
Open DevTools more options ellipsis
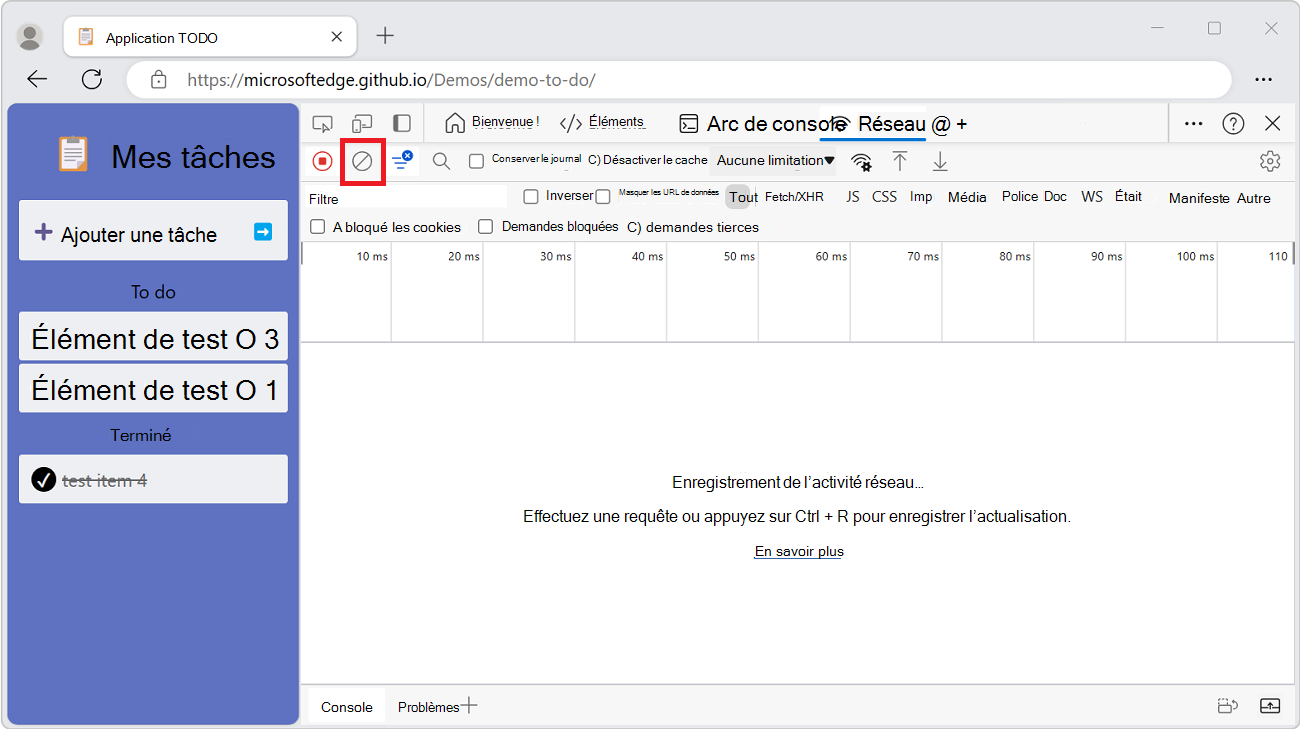point(1193,123)
